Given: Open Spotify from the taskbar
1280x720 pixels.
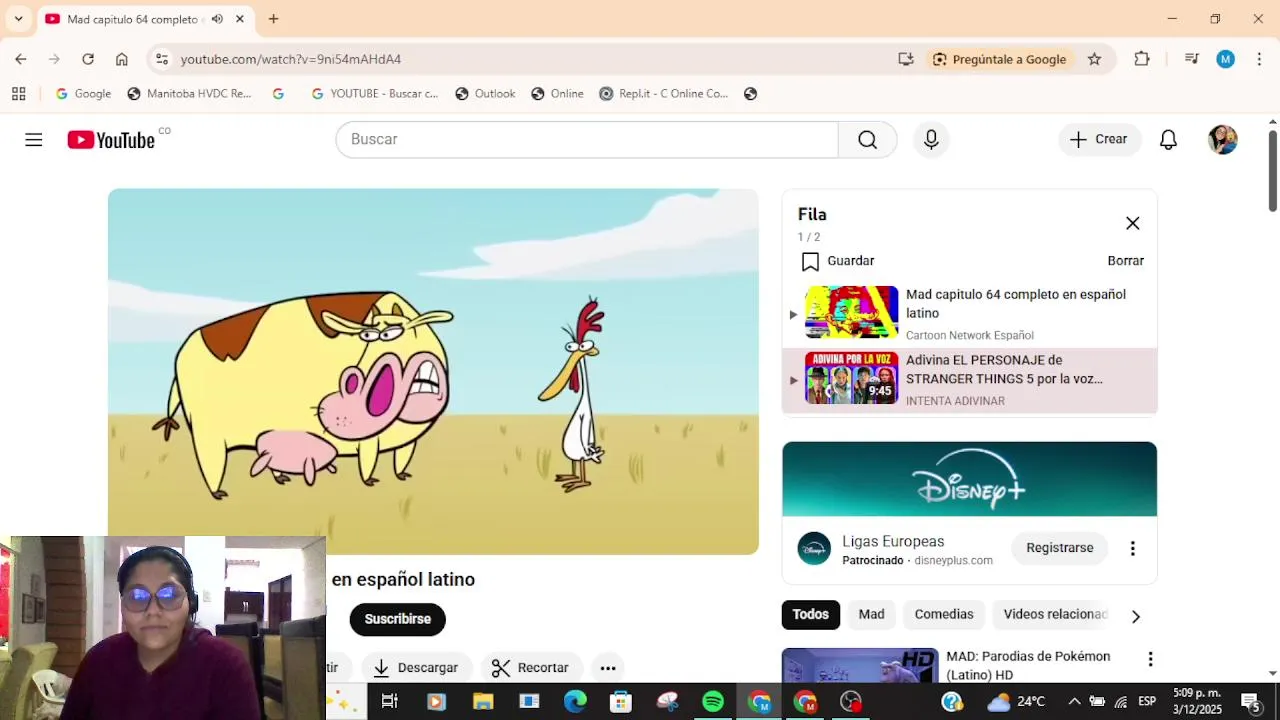Looking at the screenshot, I should (713, 702).
